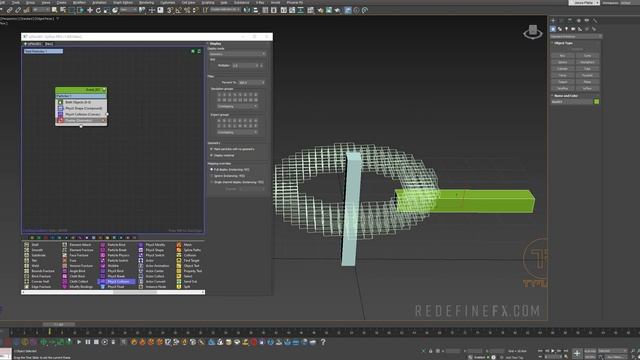Select Single channel display option
Image resolution: width=640 pixels, height=360 pixels.
click(x=237, y=182)
